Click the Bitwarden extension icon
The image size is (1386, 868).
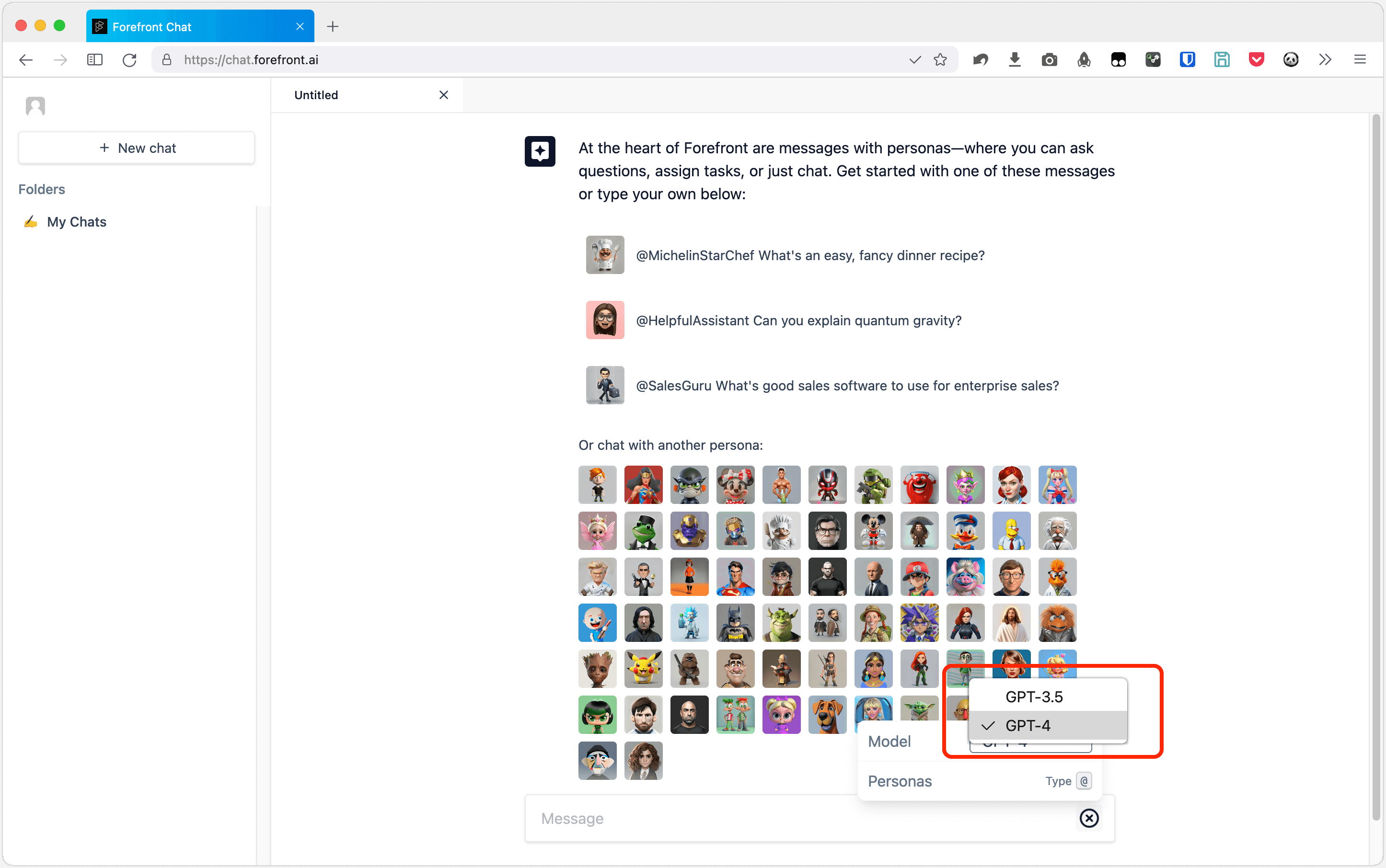(1187, 60)
